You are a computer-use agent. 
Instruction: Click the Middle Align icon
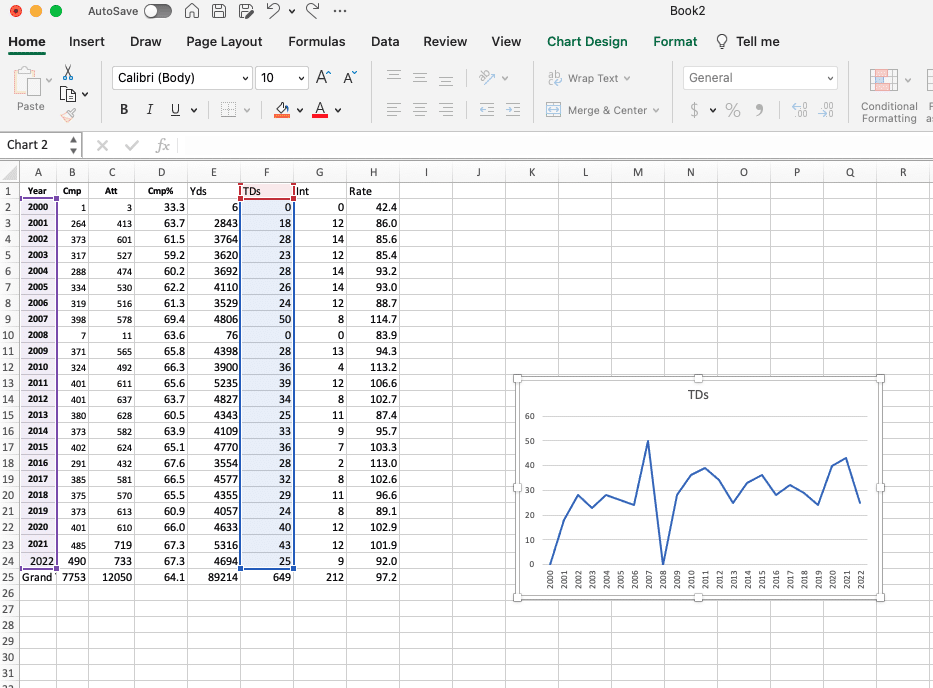click(x=420, y=77)
